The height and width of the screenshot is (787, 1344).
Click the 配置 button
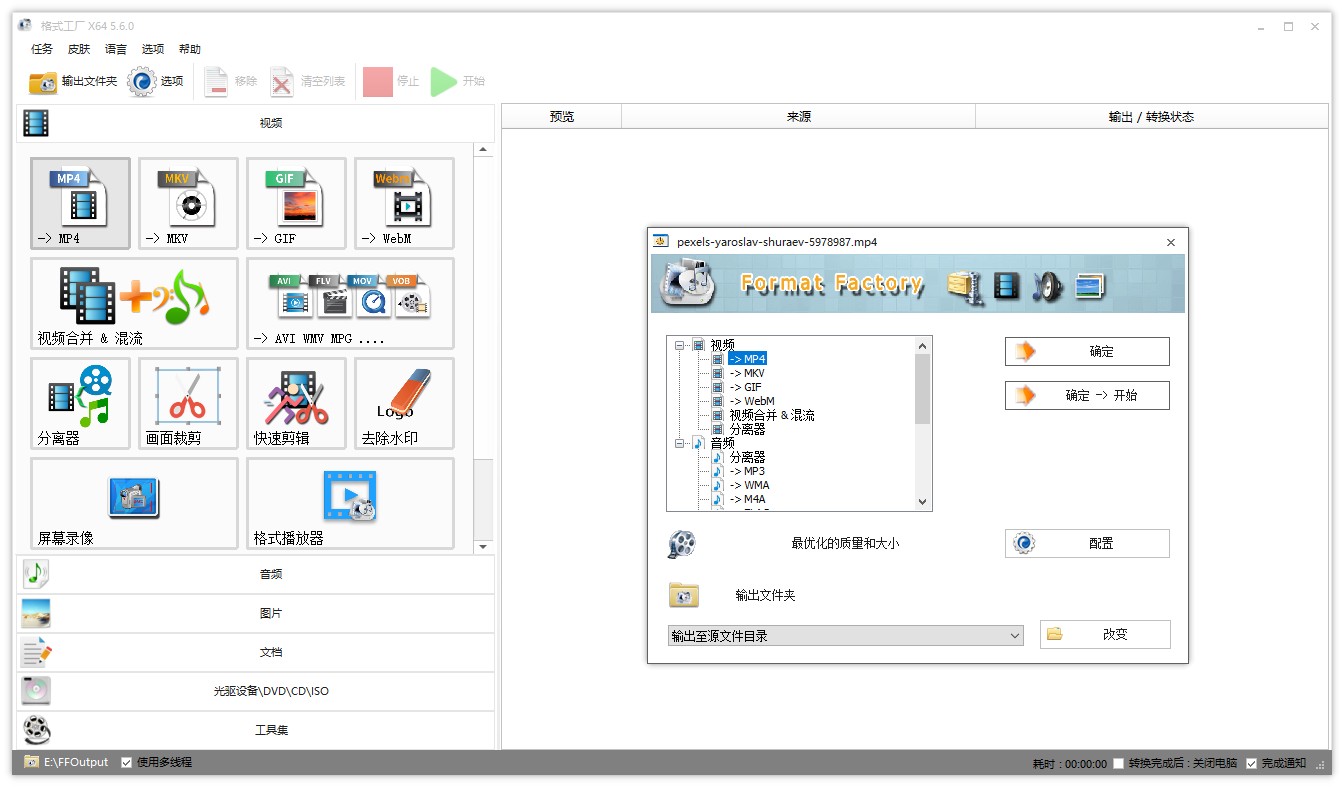click(1087, 544)
